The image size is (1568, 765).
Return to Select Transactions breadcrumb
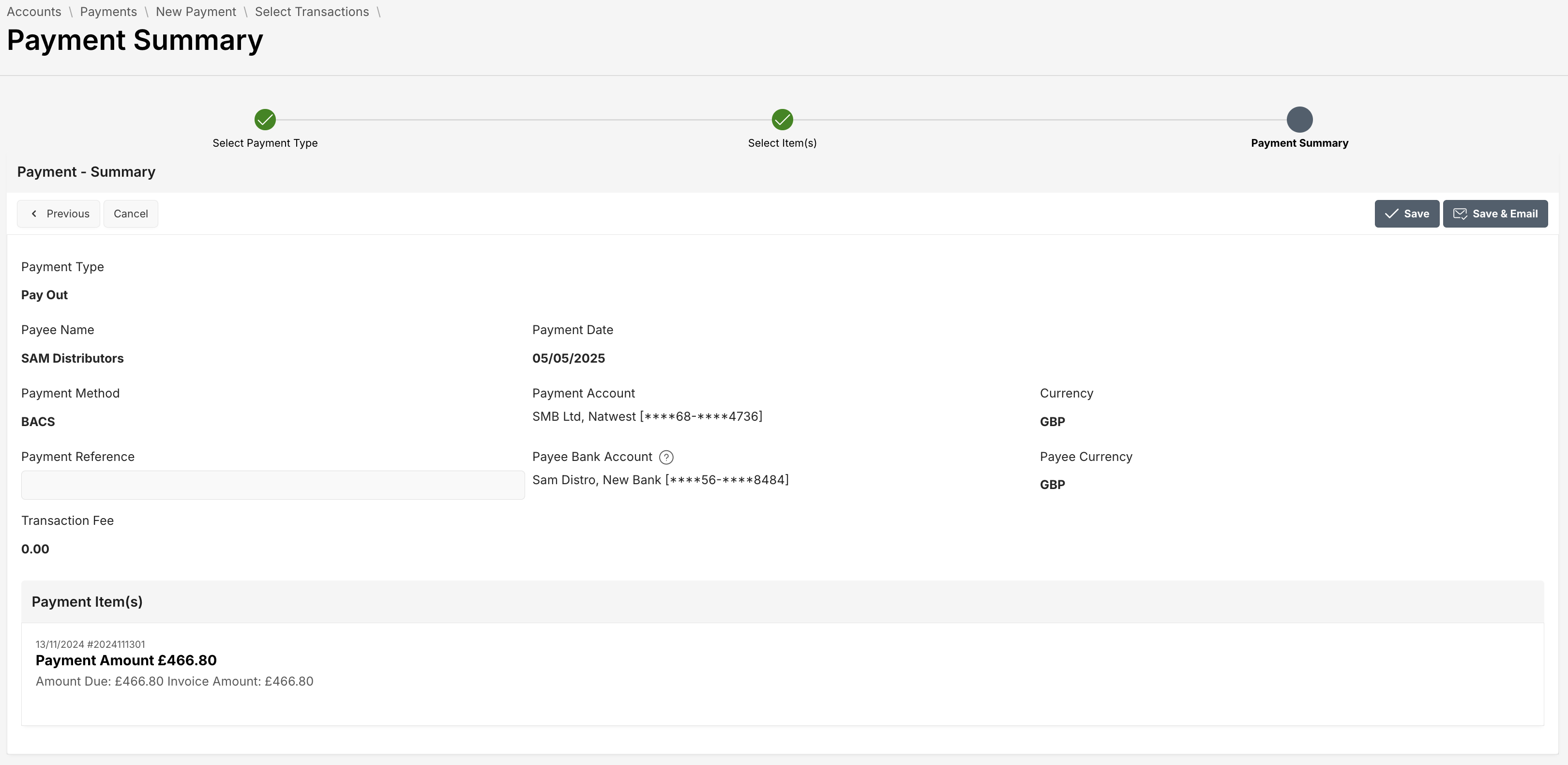point(312,12)
